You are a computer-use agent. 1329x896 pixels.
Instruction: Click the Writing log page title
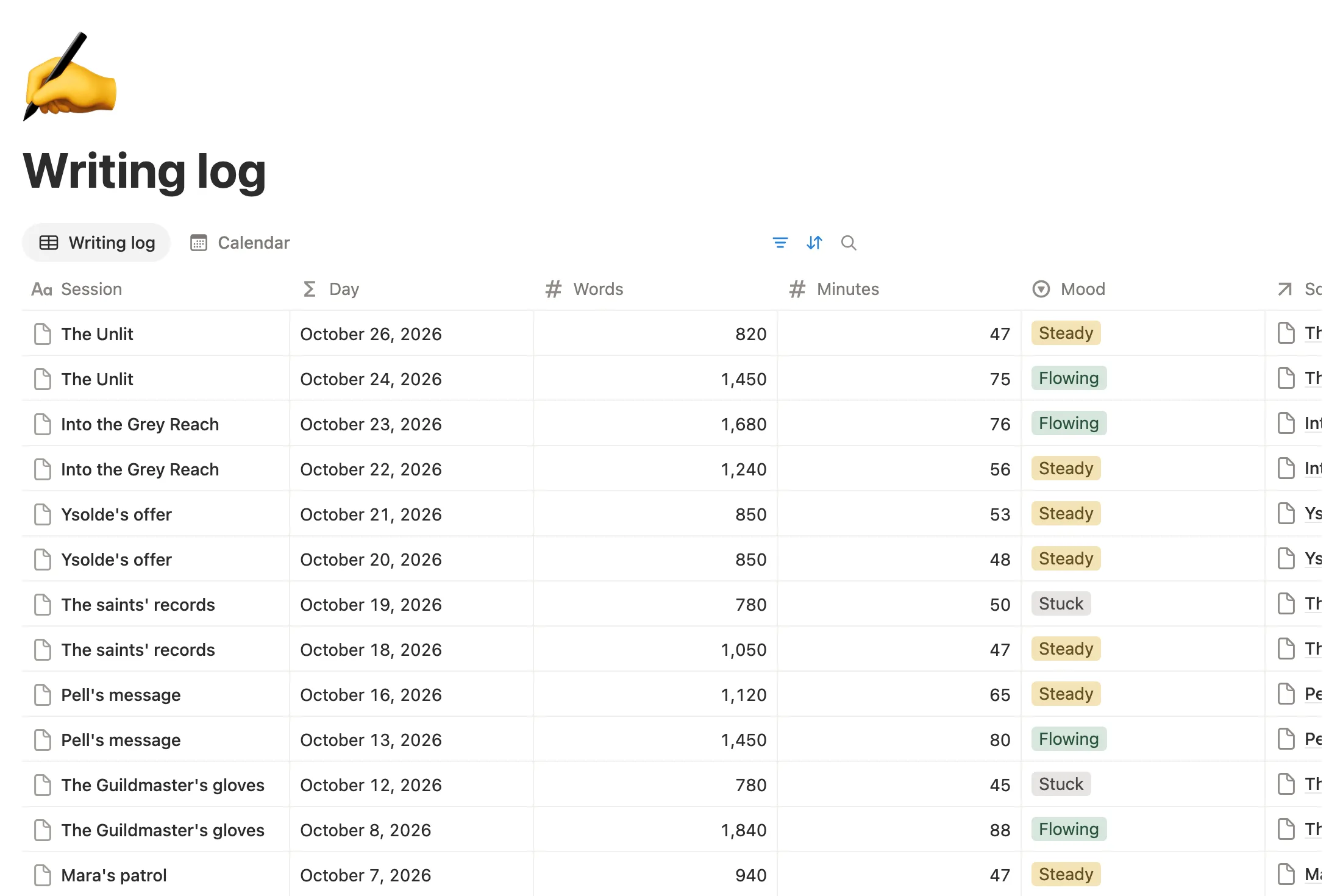pyautogui.click(x=144, y=171)
